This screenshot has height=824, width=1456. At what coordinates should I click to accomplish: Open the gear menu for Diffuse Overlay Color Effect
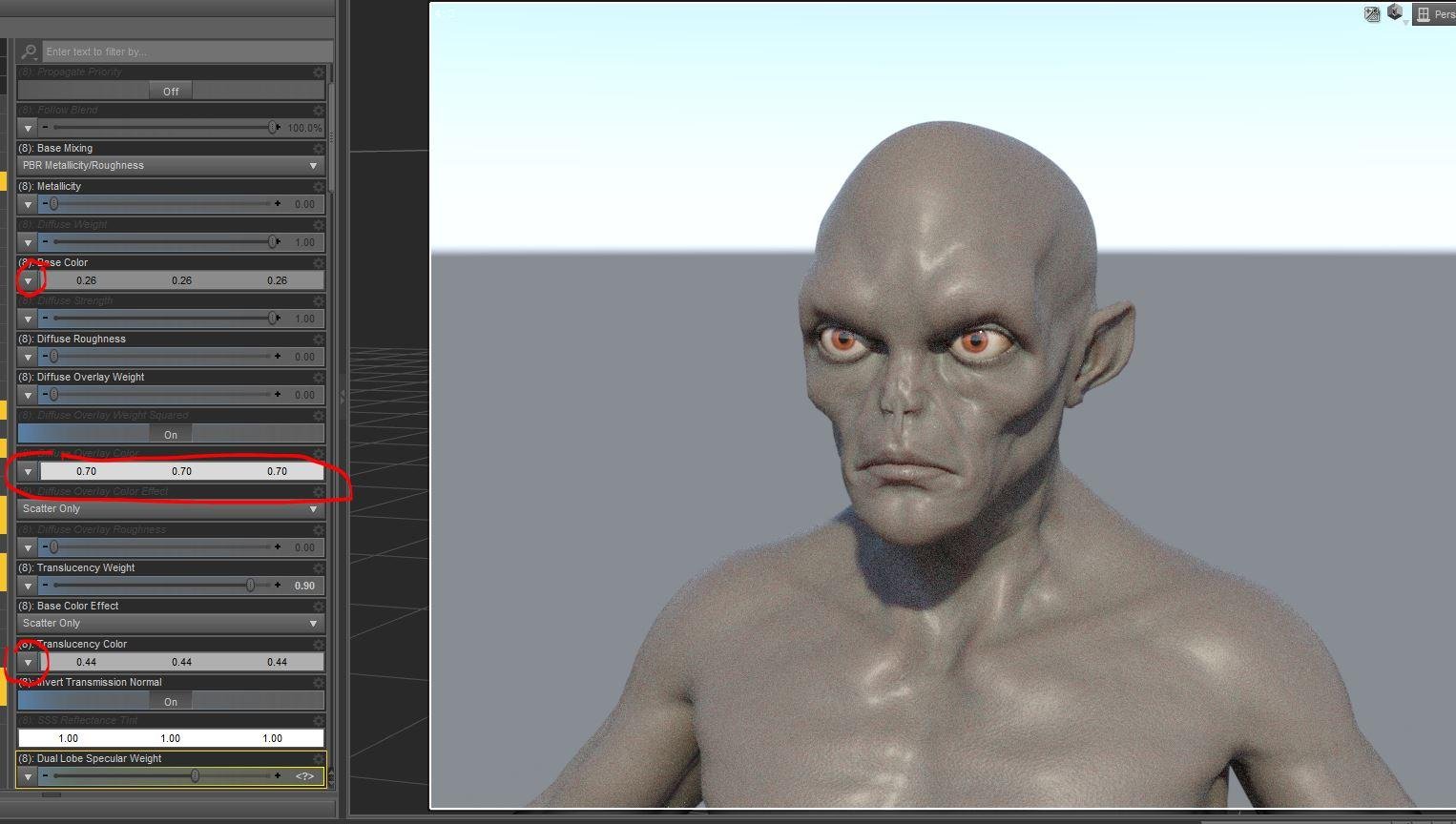click(319, 492)
